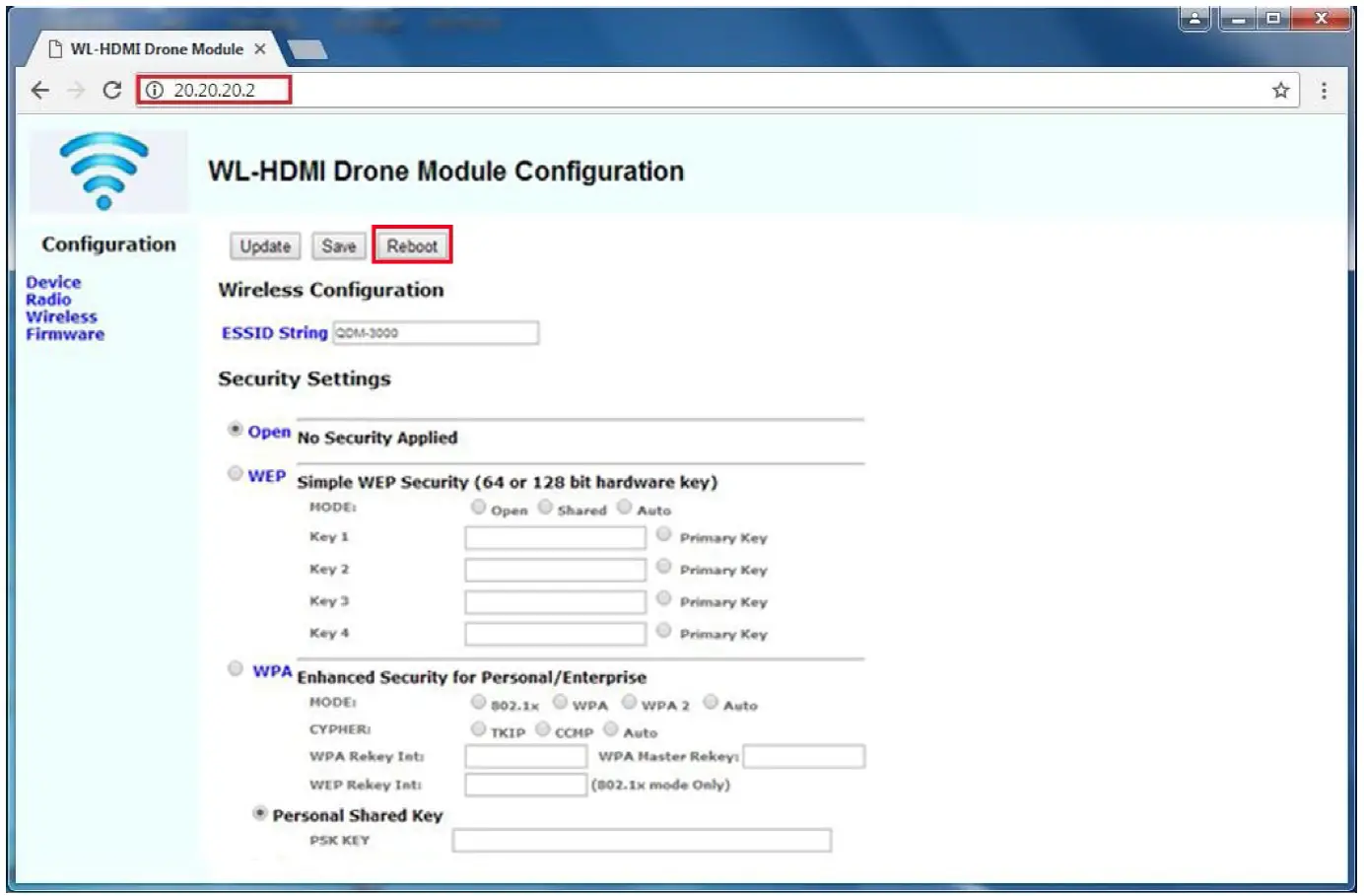Choose WPA 2 mode radio button
This screenshot has width=1364, height=896.
pyautogui.click(x=630, y=703)
